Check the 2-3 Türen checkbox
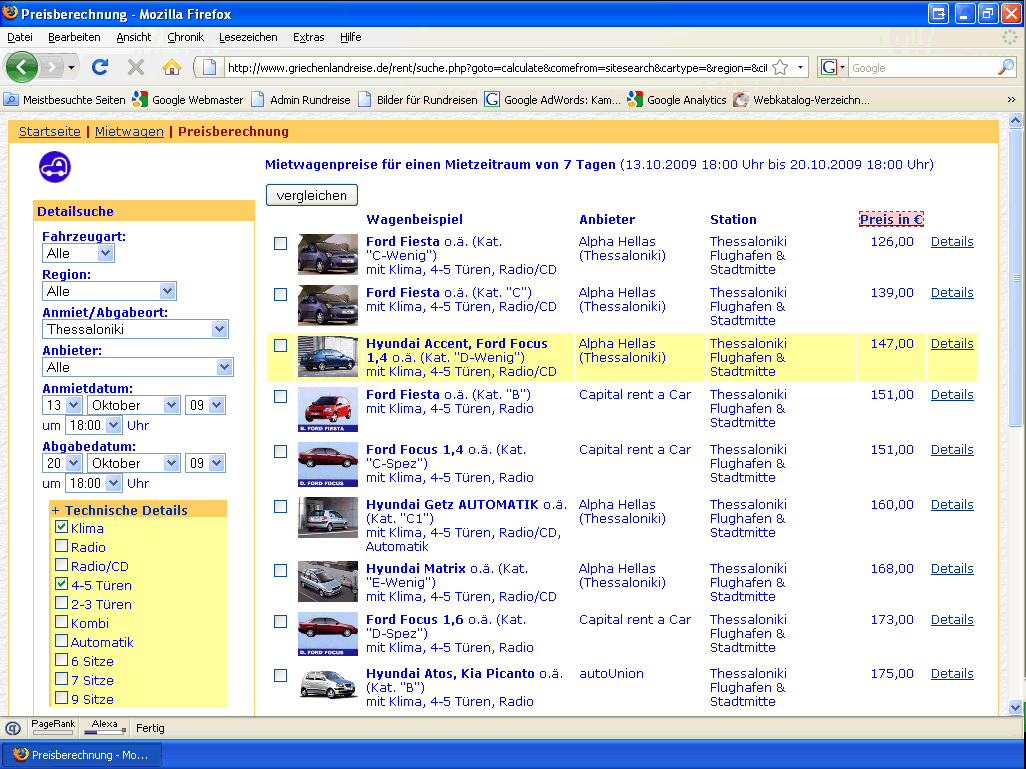The image size is (1026, 769). (62, 603)
